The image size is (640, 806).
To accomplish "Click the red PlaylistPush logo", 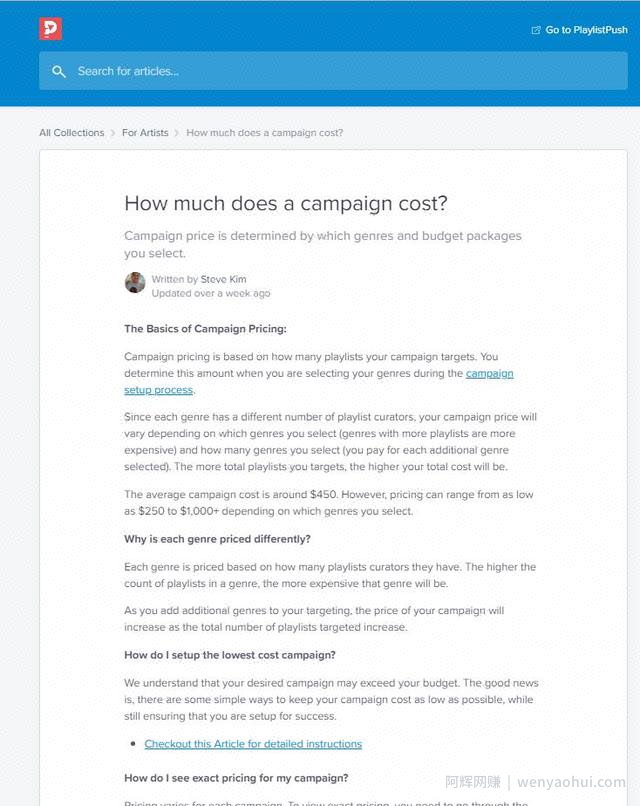I will click(x=50, y=29).
